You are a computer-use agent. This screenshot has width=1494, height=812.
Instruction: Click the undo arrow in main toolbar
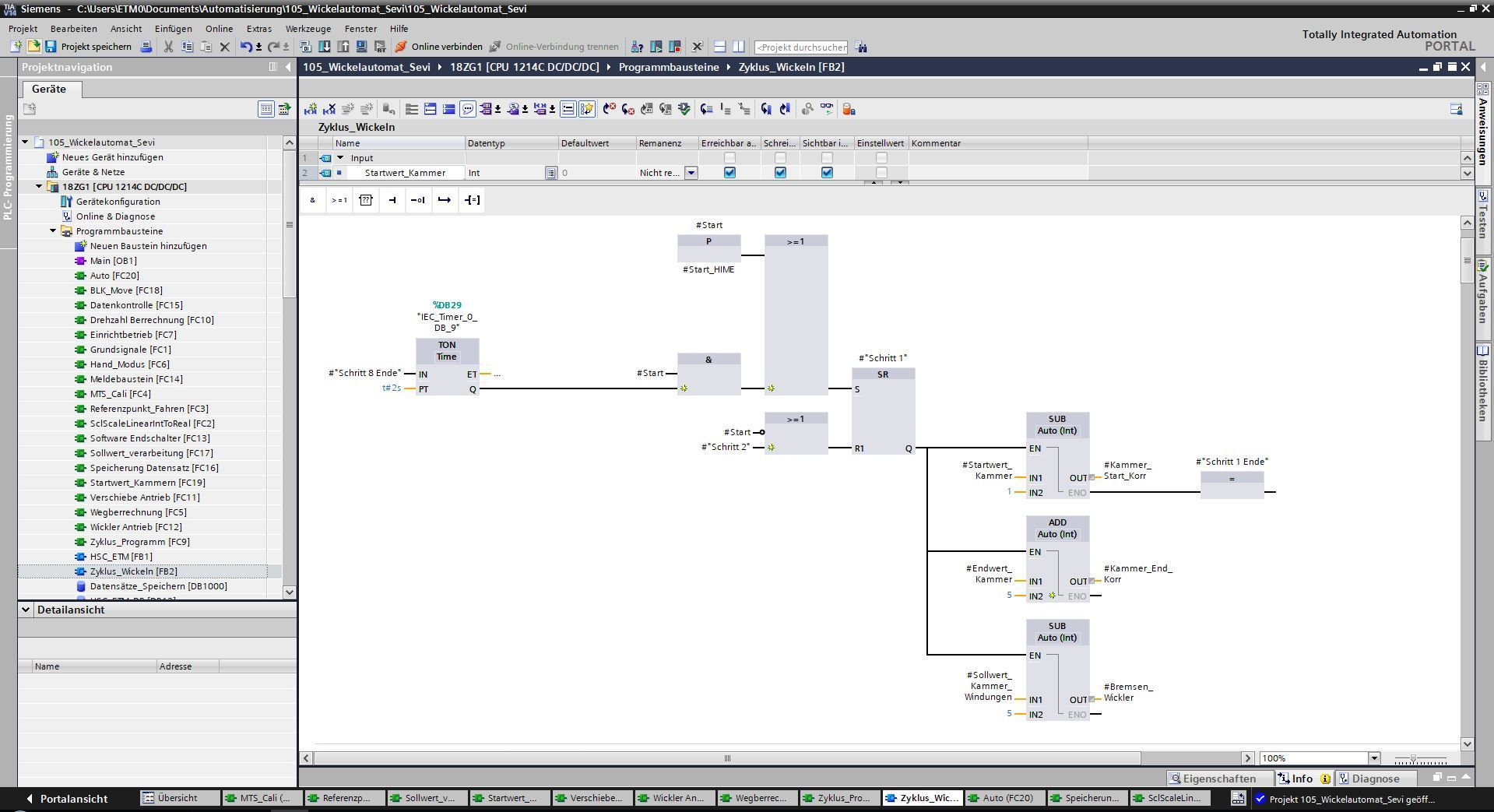246,47
